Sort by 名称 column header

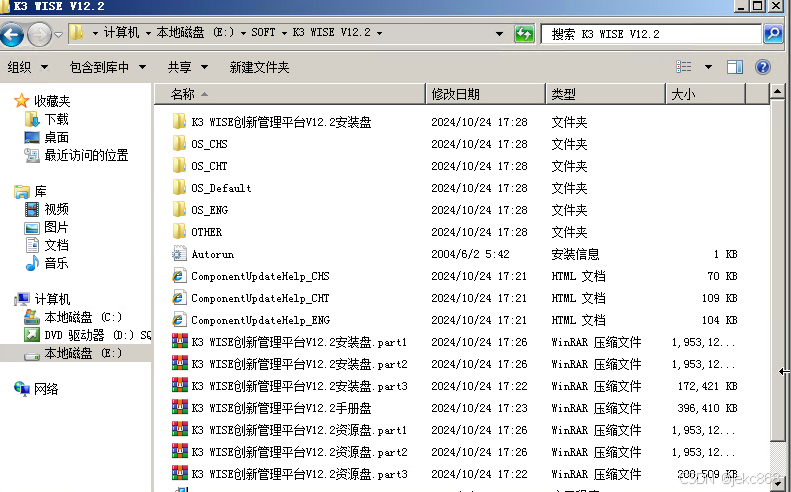[x=290, y=94]
